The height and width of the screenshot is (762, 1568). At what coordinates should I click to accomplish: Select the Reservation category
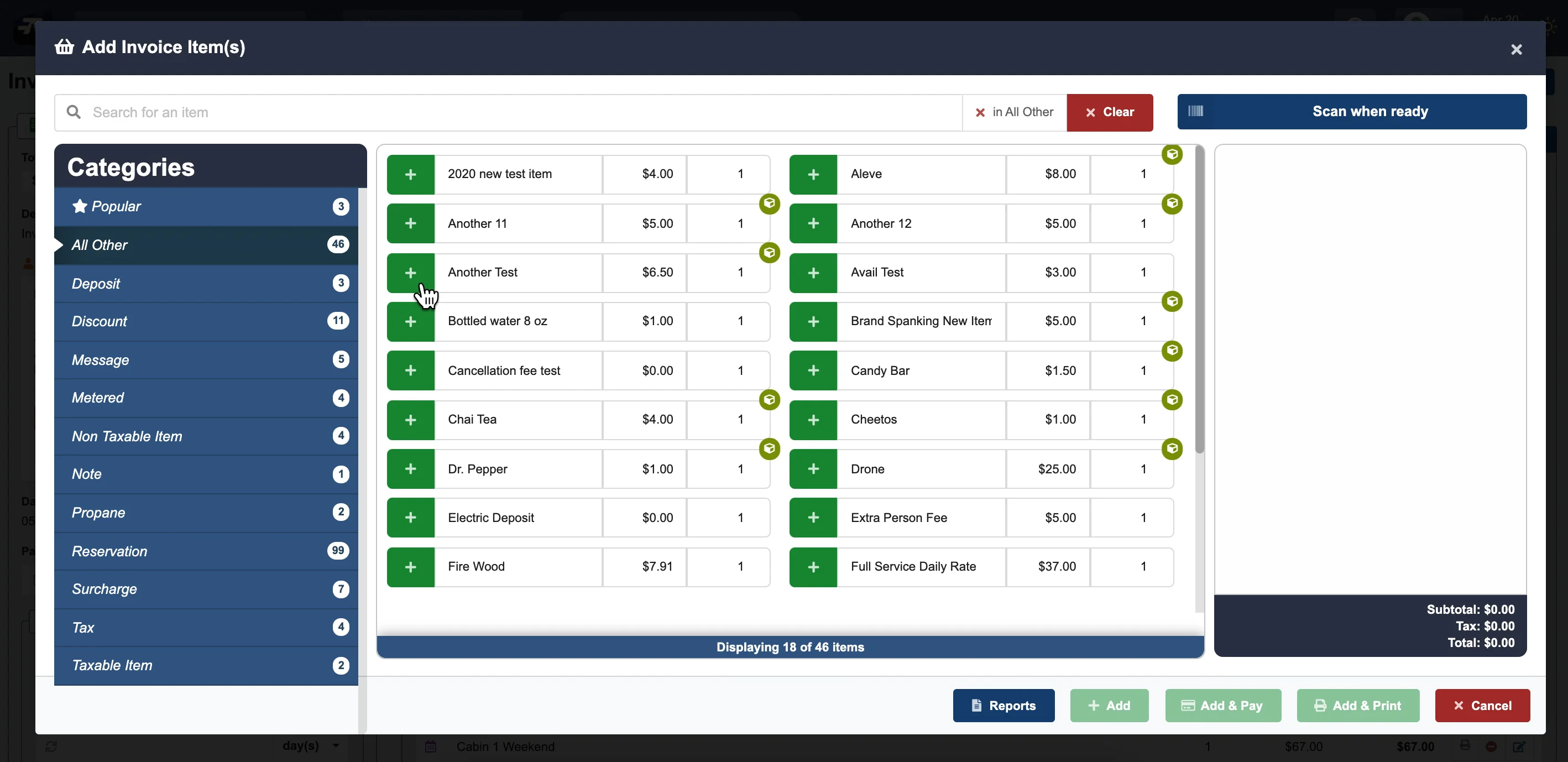(x=110, y=551)
